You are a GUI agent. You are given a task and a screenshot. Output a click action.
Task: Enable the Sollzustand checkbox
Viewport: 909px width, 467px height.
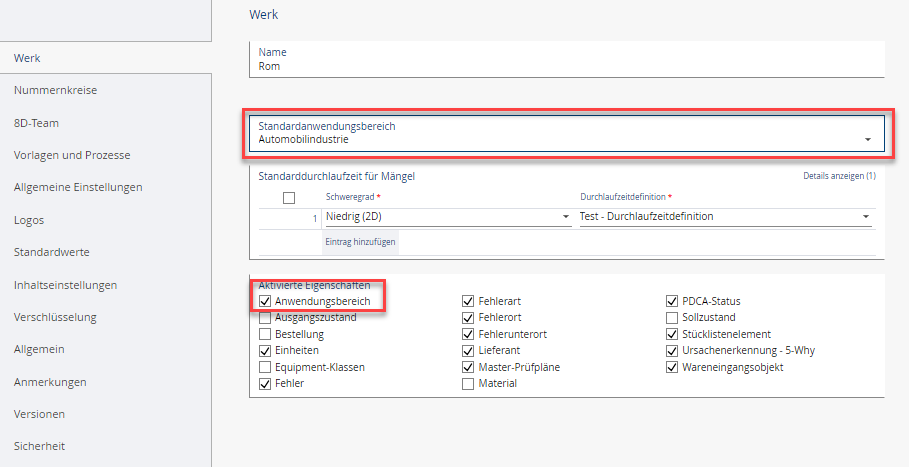[672, 317]
